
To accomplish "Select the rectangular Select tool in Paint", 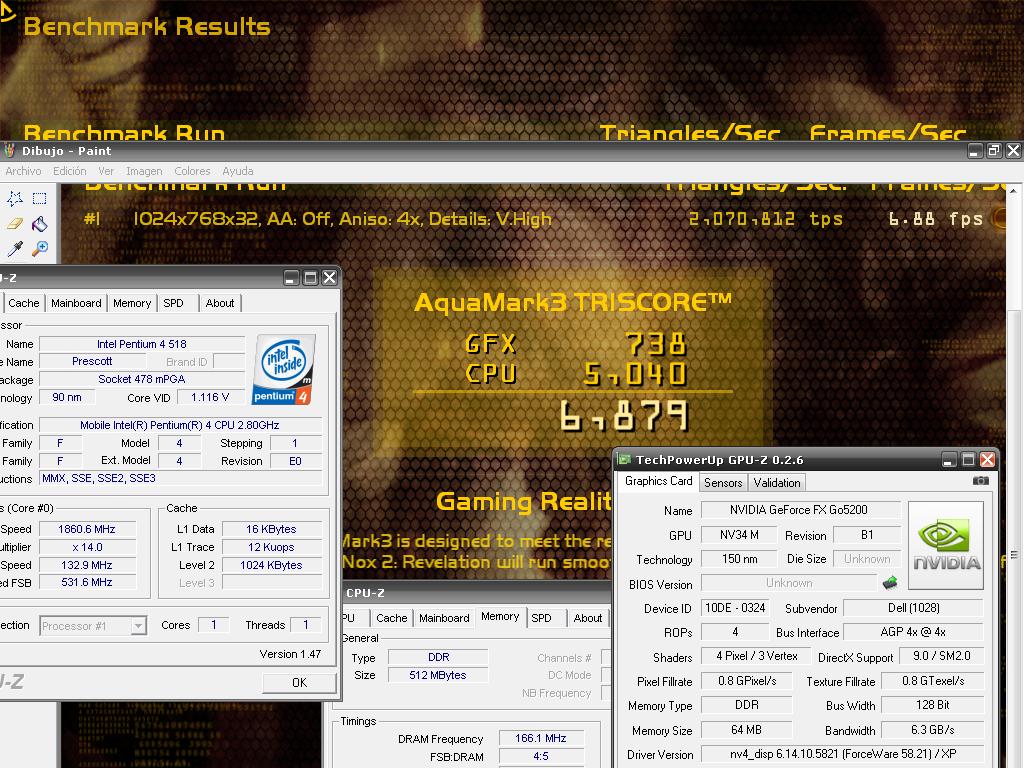I will pos(40,198).
